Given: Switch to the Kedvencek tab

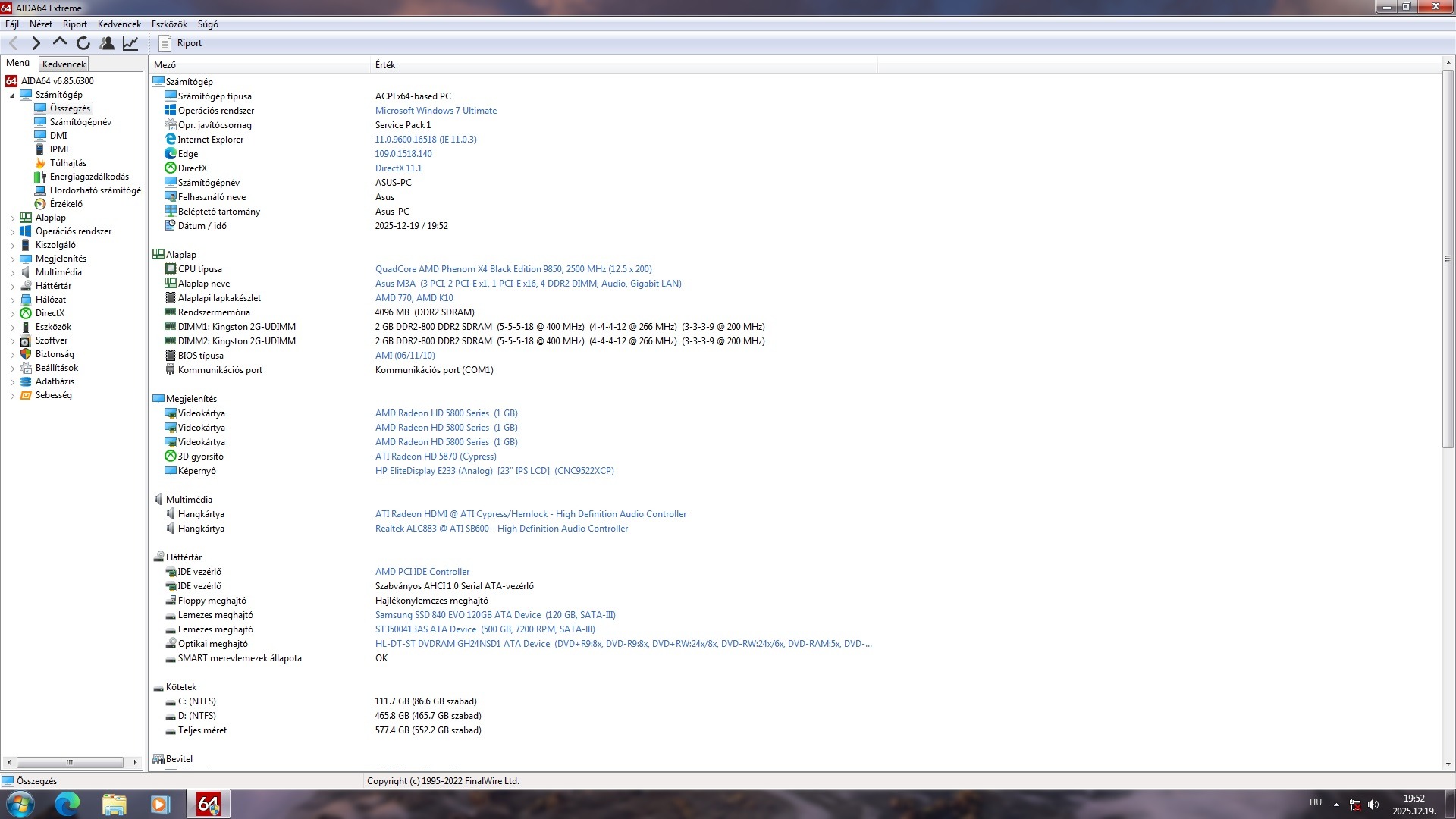Looking at the screenshot, I should click(64, 64).
